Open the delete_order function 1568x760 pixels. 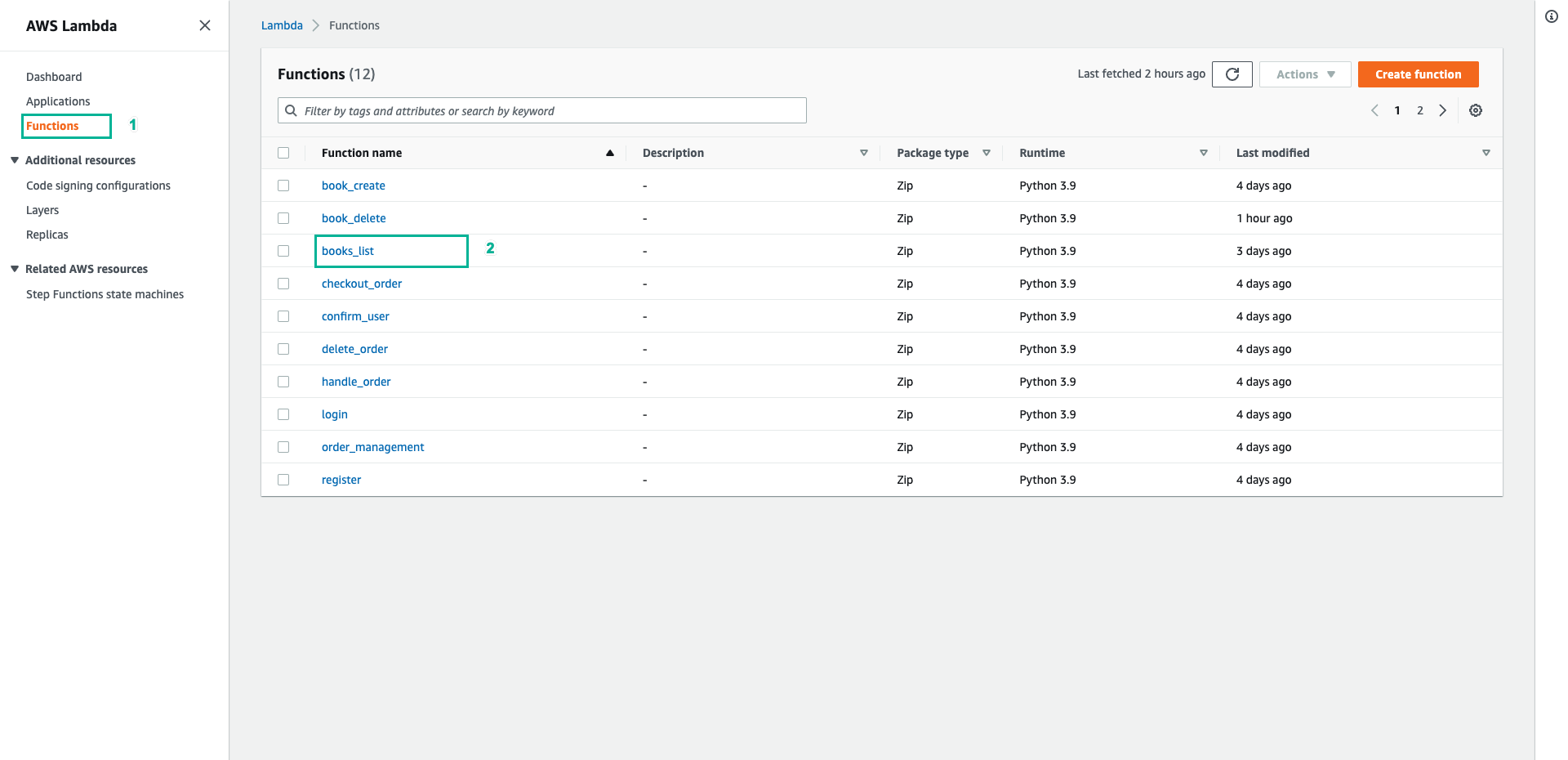tap(354, 349)
